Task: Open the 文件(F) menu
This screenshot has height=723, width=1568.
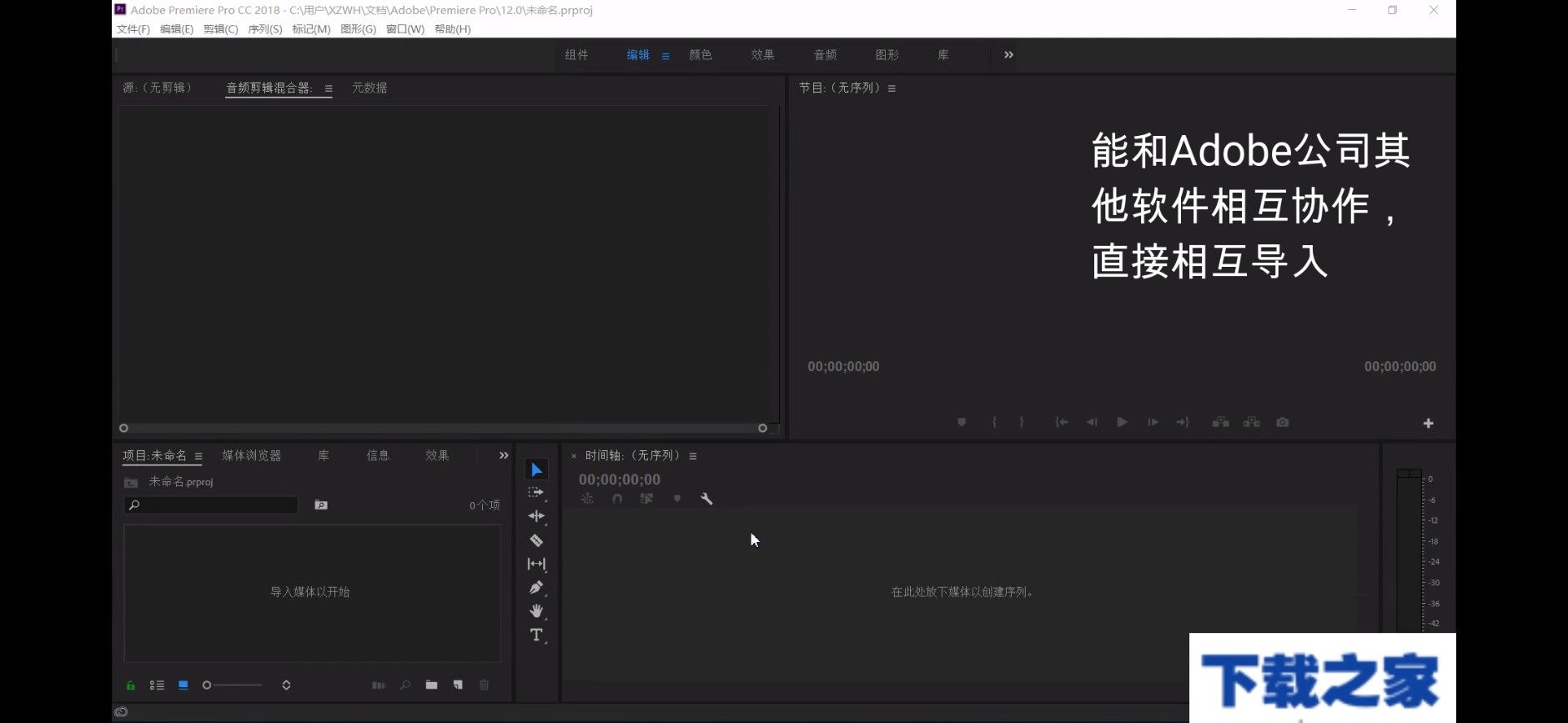Action: (x=133, y=29)
